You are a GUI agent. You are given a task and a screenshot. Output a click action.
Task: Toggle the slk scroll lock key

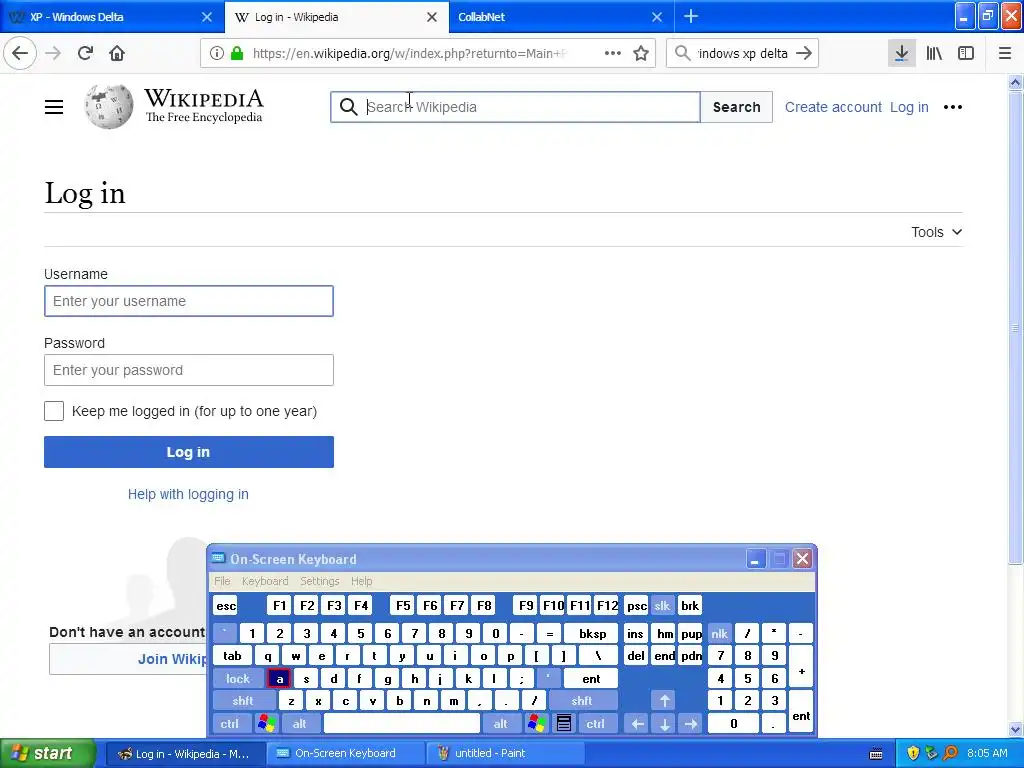point(662,606)
